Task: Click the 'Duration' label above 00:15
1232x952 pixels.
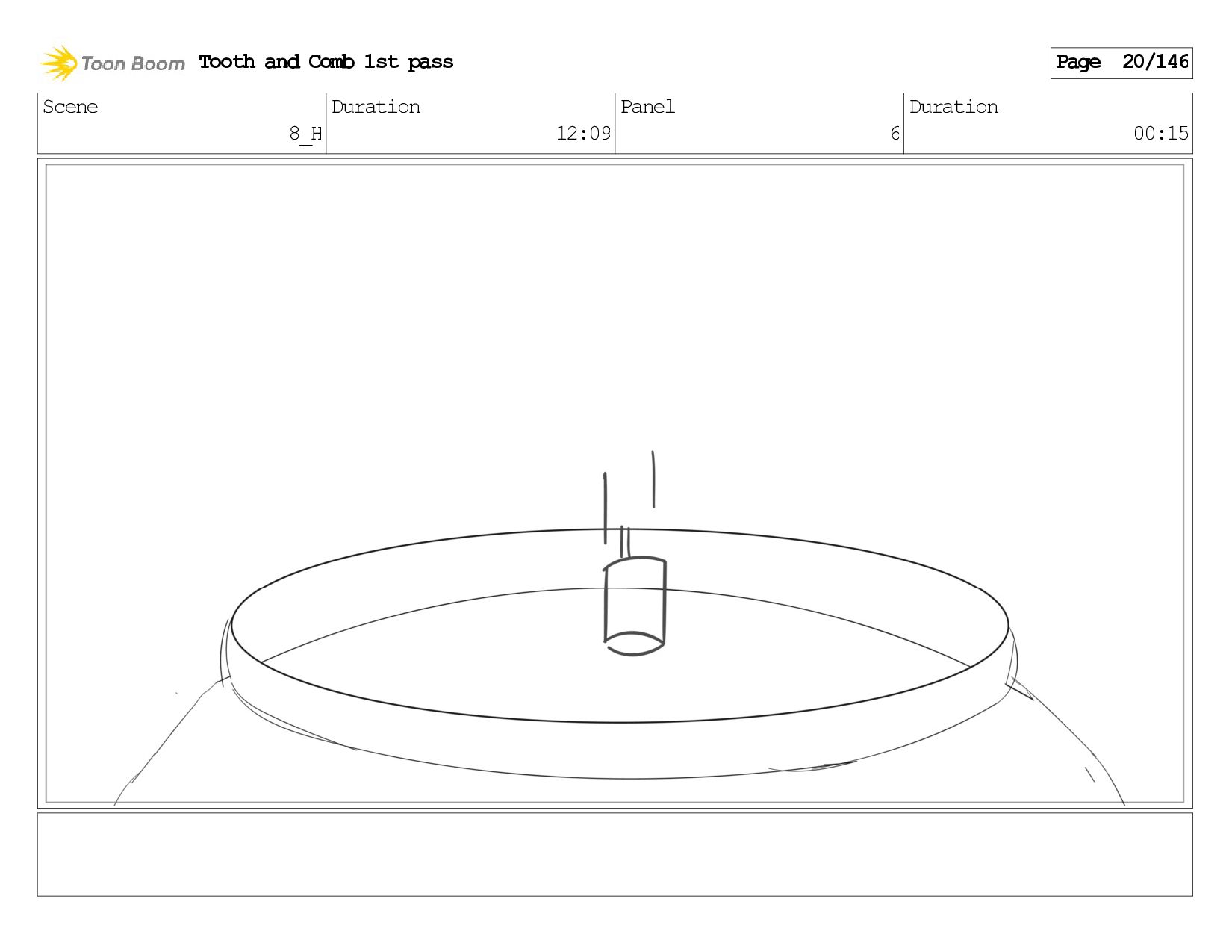Action: (x=953, y=107)
